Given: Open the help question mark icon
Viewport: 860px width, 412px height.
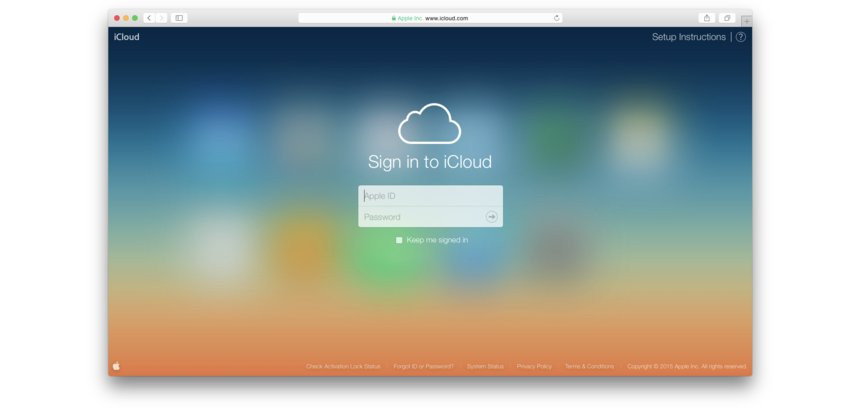Looking at the screenshot, I should tap(740, 37).
